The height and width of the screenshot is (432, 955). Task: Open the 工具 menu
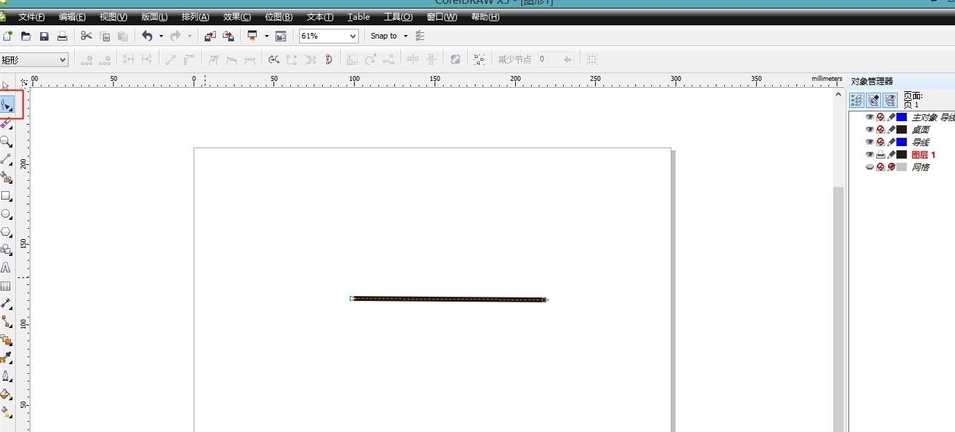point(398,17)
